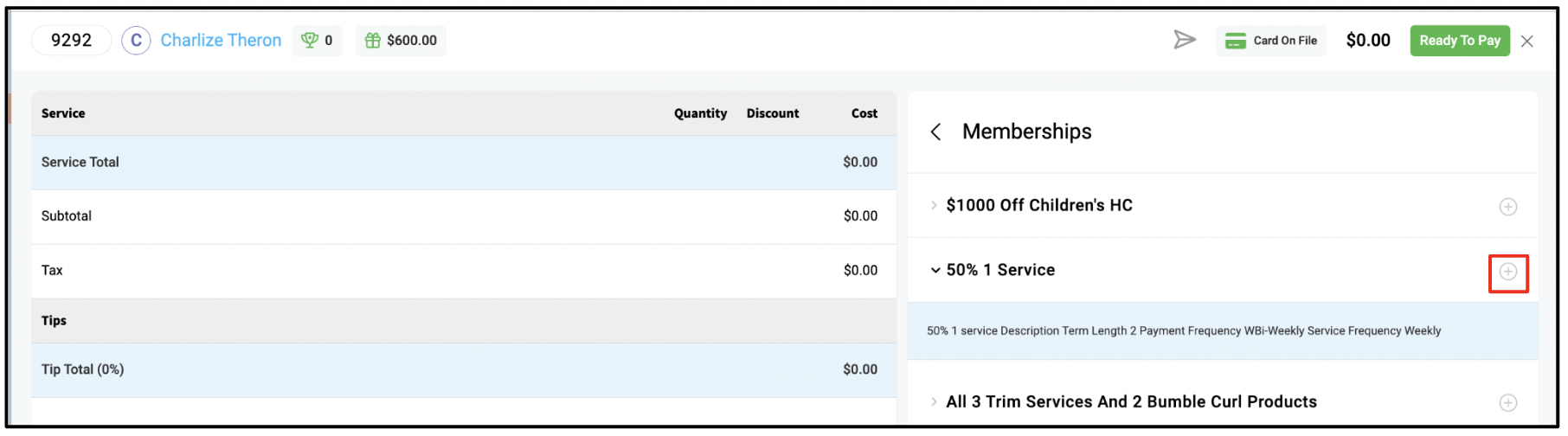
Task: Click the Service column header
Action: (63, 113)
